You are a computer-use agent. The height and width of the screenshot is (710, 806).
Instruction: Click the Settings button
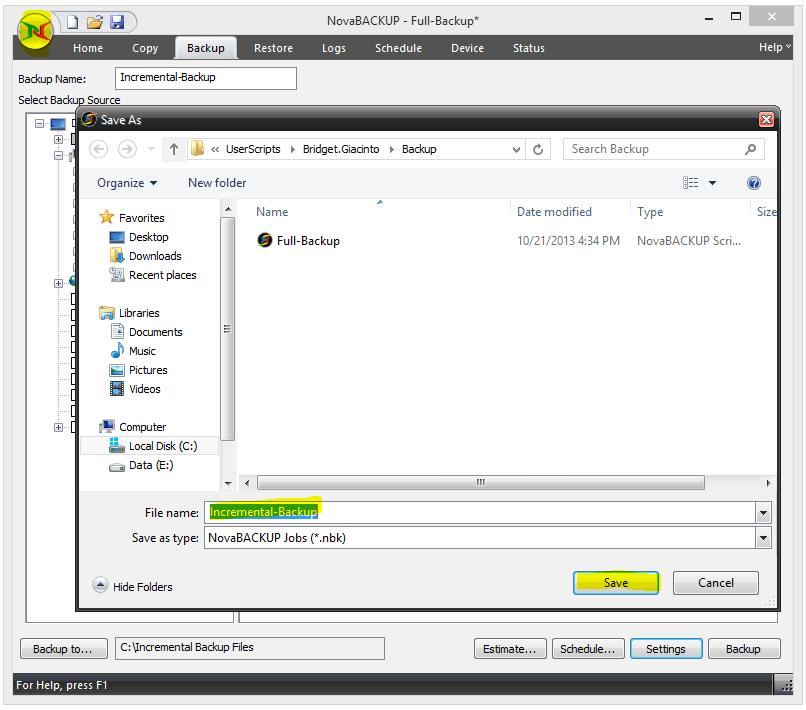point(666,649)
